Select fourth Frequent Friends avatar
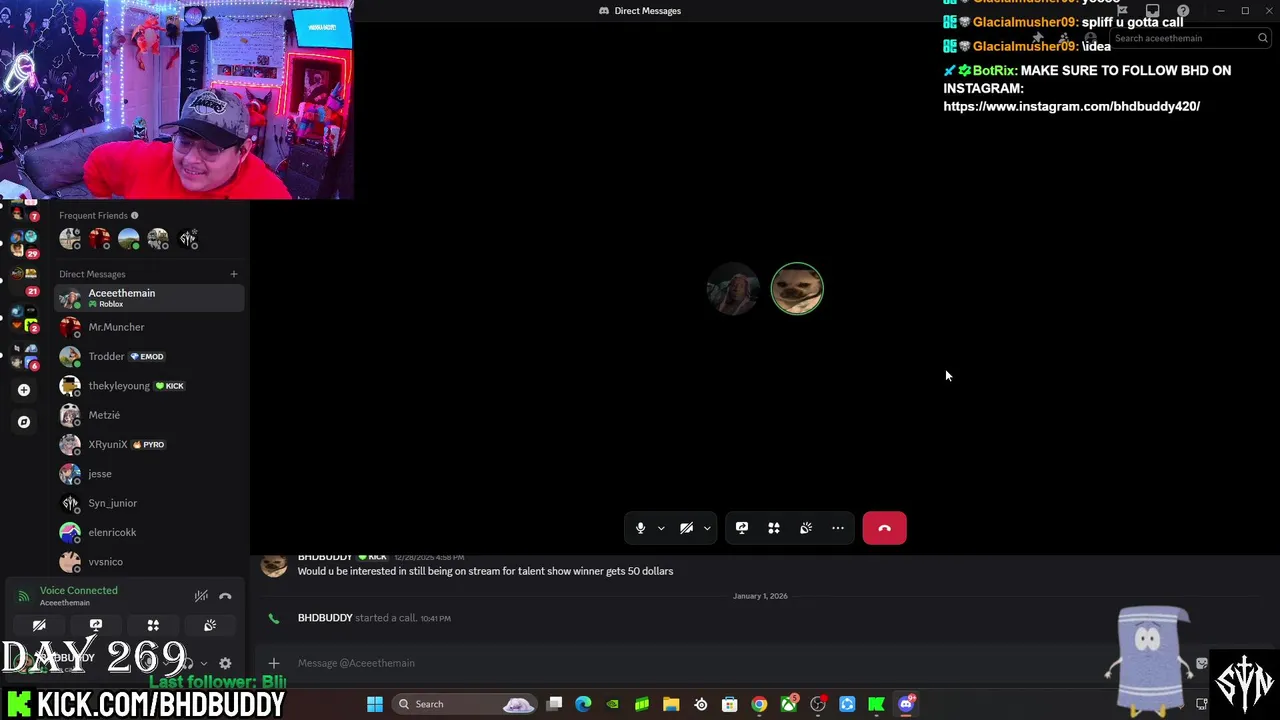 tap(158, 239)
